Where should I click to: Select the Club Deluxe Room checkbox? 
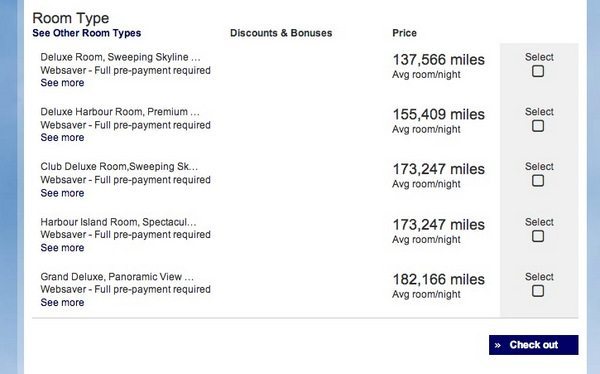click(x=538, y=181)
